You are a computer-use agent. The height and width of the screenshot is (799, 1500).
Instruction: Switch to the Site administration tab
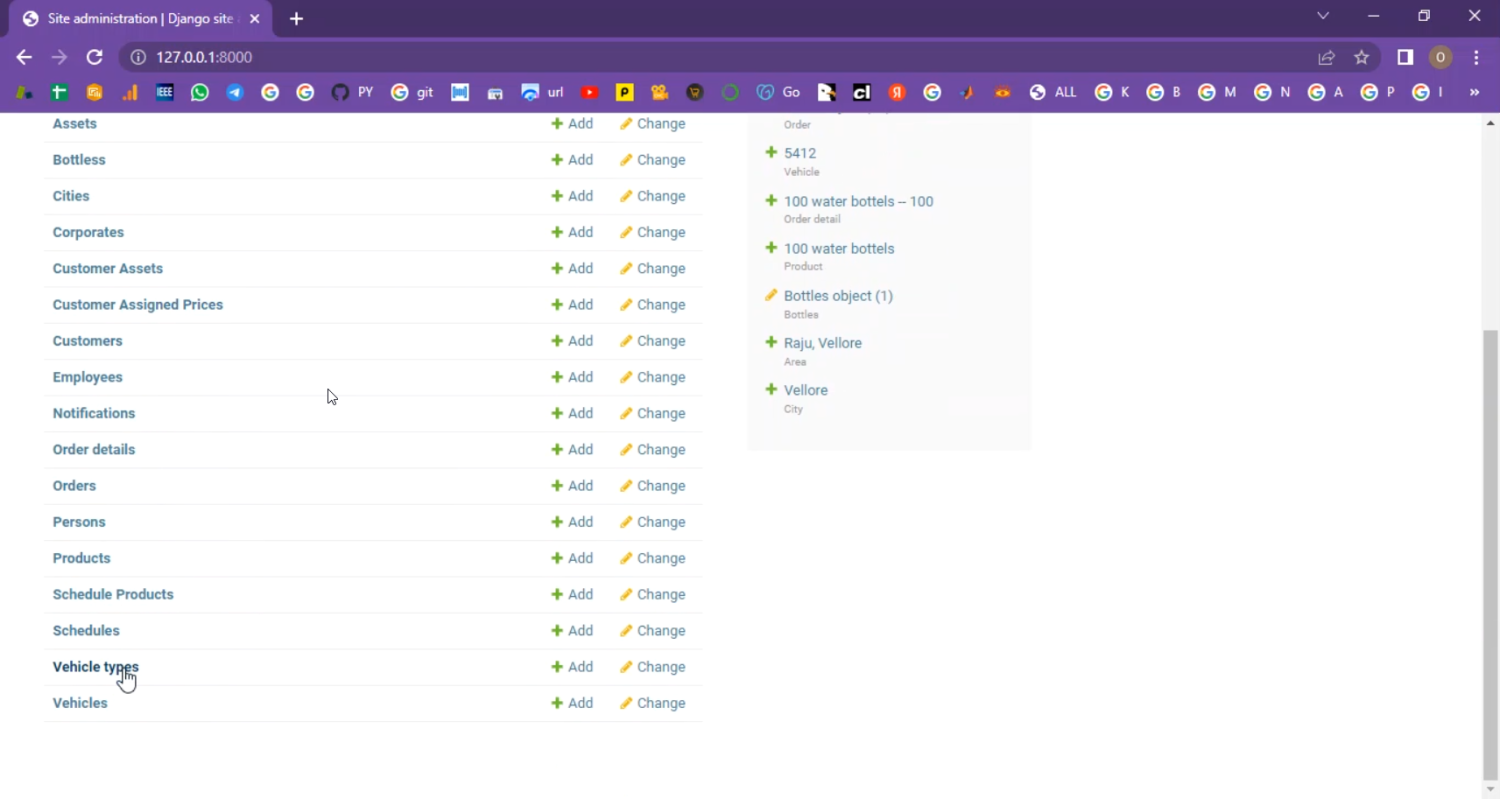pos(140,19)
